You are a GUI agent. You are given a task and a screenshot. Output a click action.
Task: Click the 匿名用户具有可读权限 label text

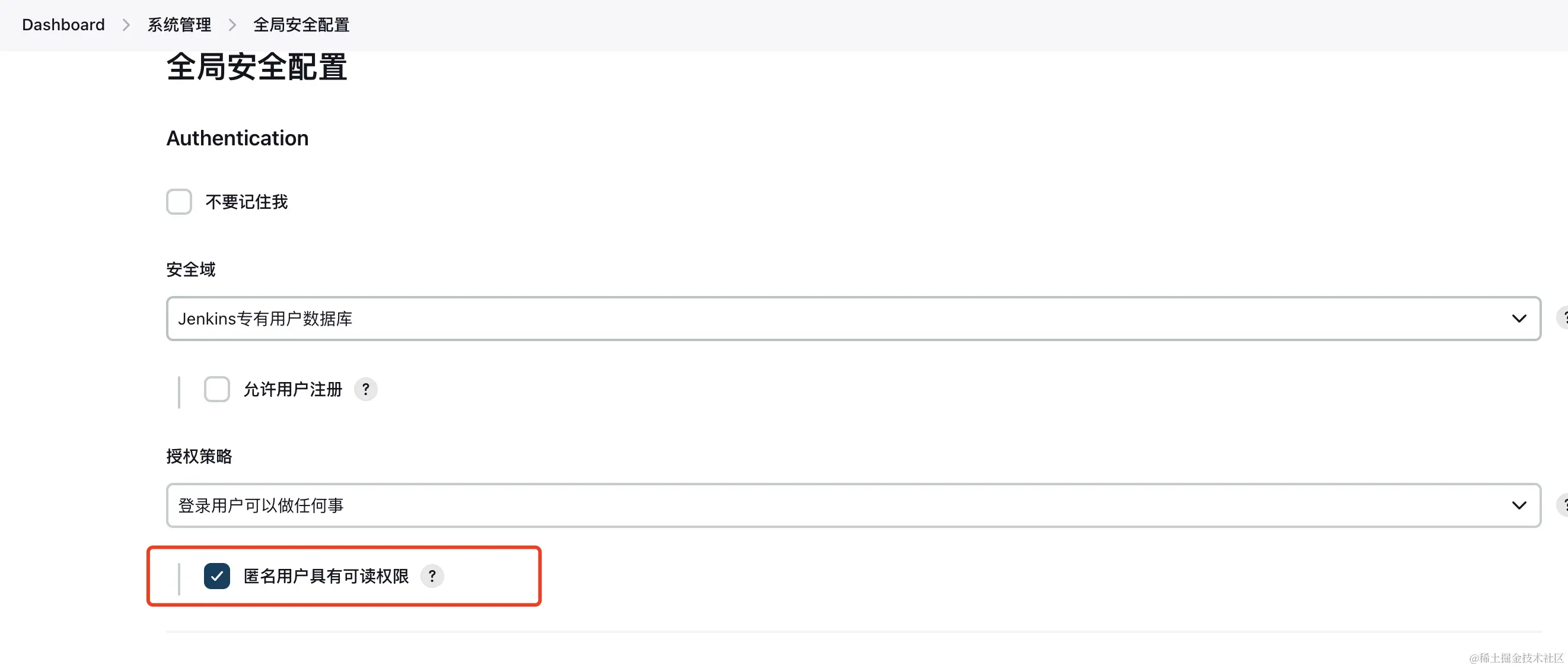click(x=326, y=576)
